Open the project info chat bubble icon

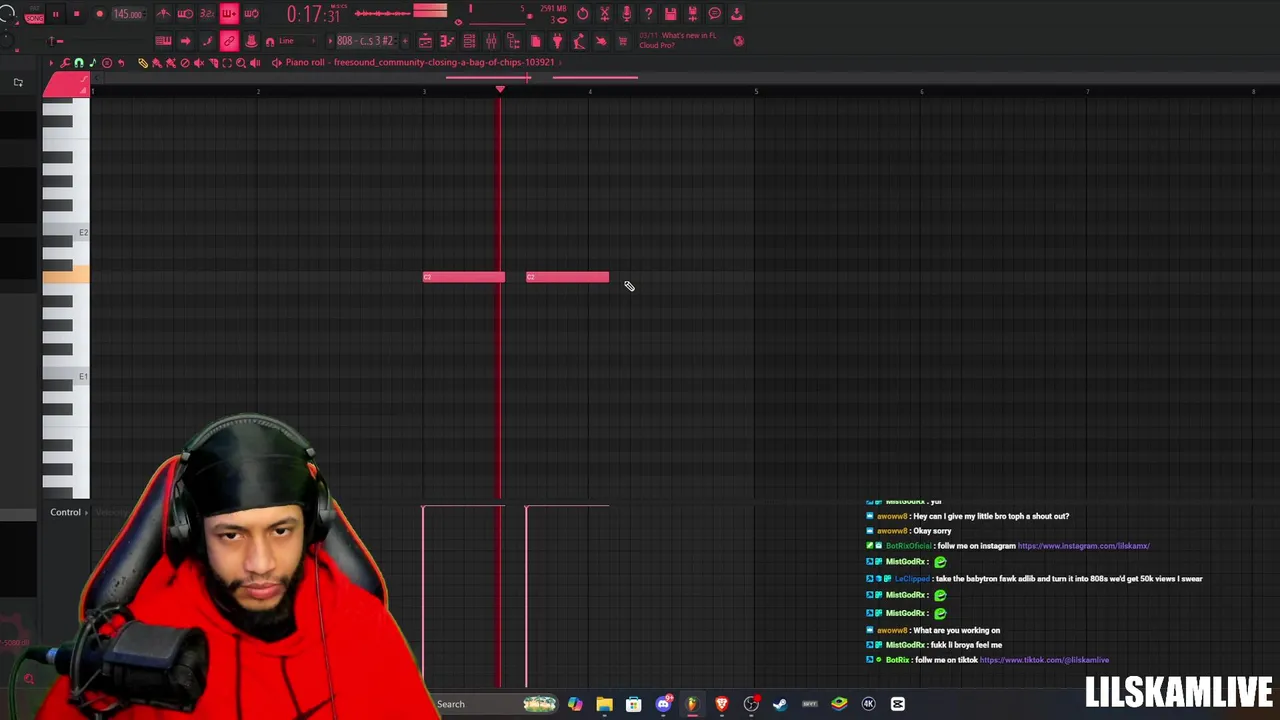pyautogui.click(x=714, y=14)
